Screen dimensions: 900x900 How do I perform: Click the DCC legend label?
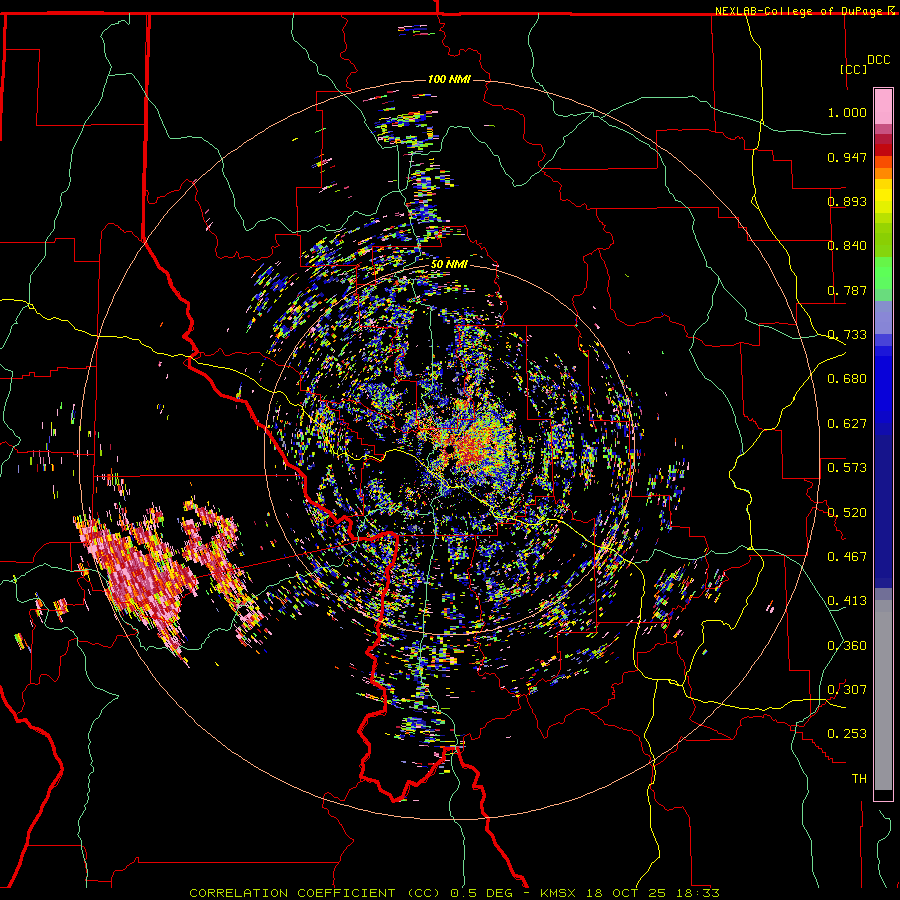tap(878, 60)
